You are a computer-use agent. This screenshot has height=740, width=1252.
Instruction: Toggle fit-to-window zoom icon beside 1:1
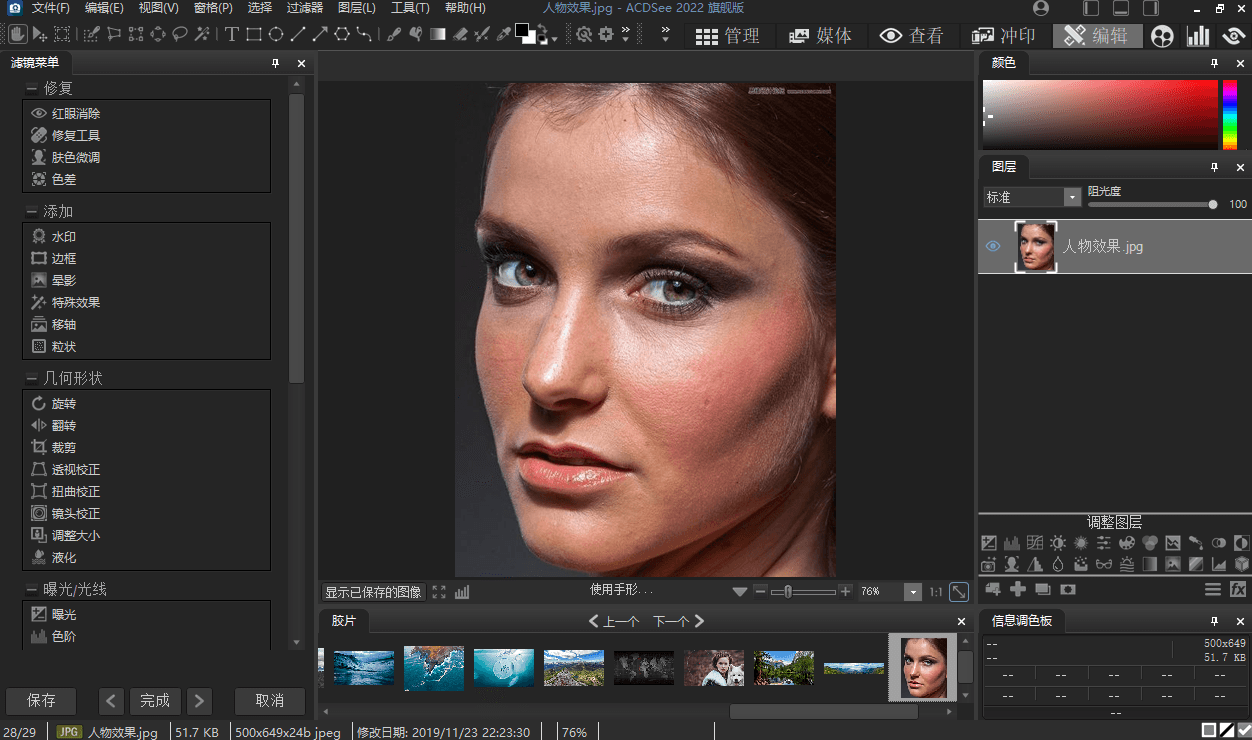(958, 592)
